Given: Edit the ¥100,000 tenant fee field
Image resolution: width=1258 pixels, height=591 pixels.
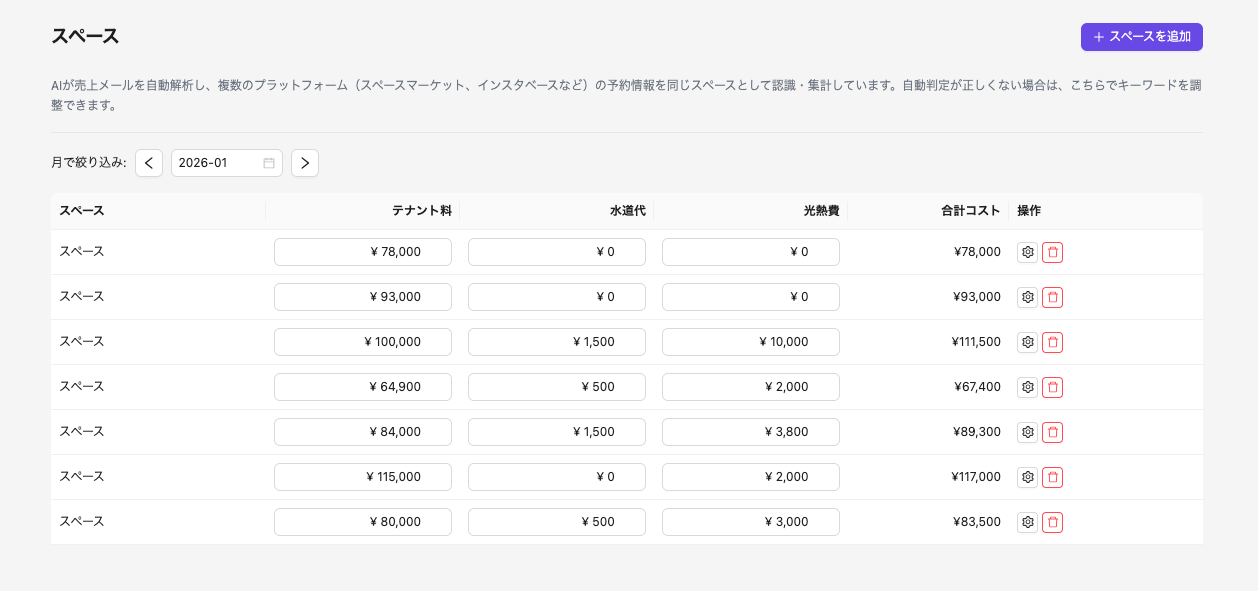Looking at the screenshot, I should coord(362,342).
